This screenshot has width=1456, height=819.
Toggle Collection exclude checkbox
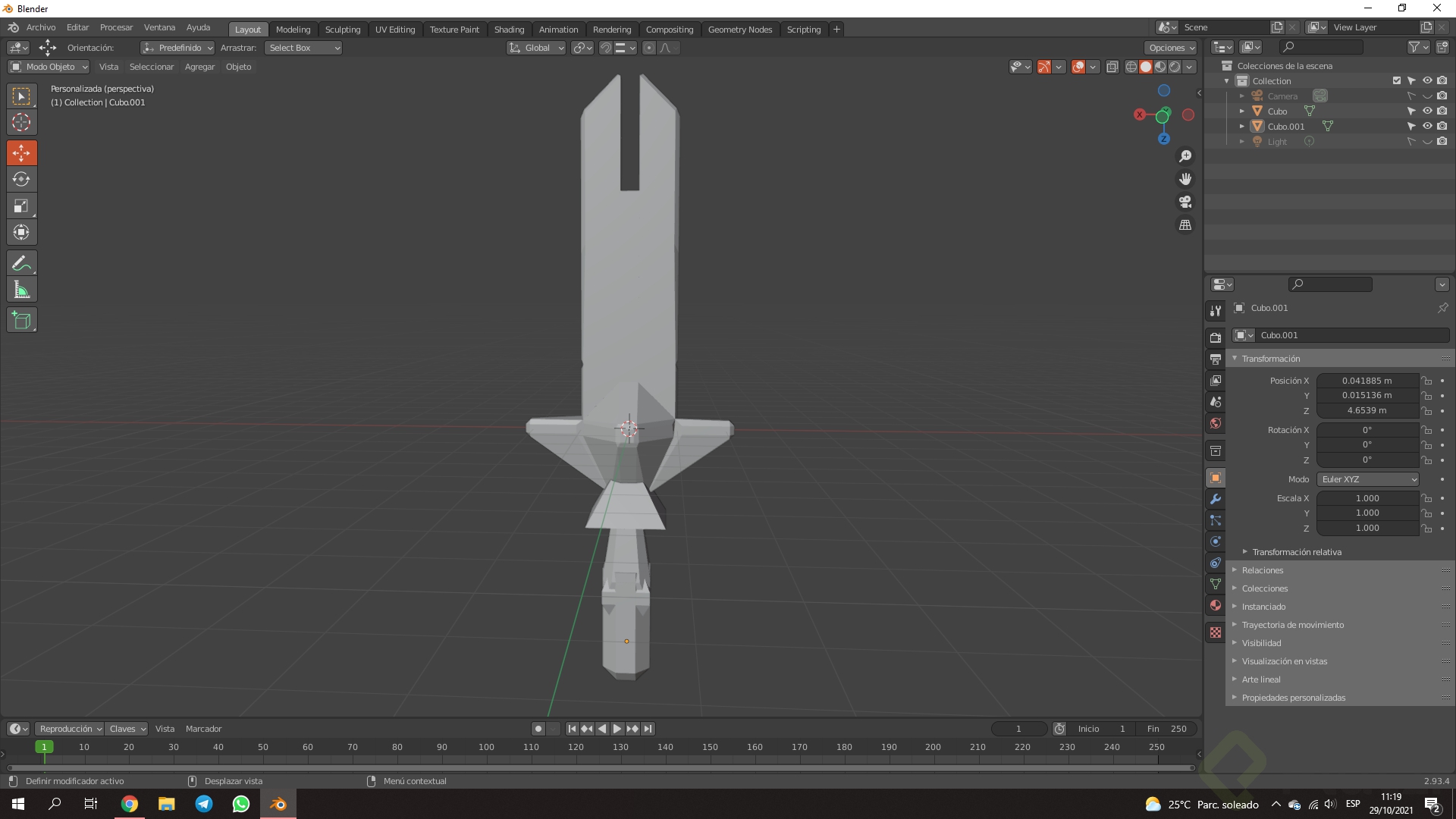(1396, 81)
